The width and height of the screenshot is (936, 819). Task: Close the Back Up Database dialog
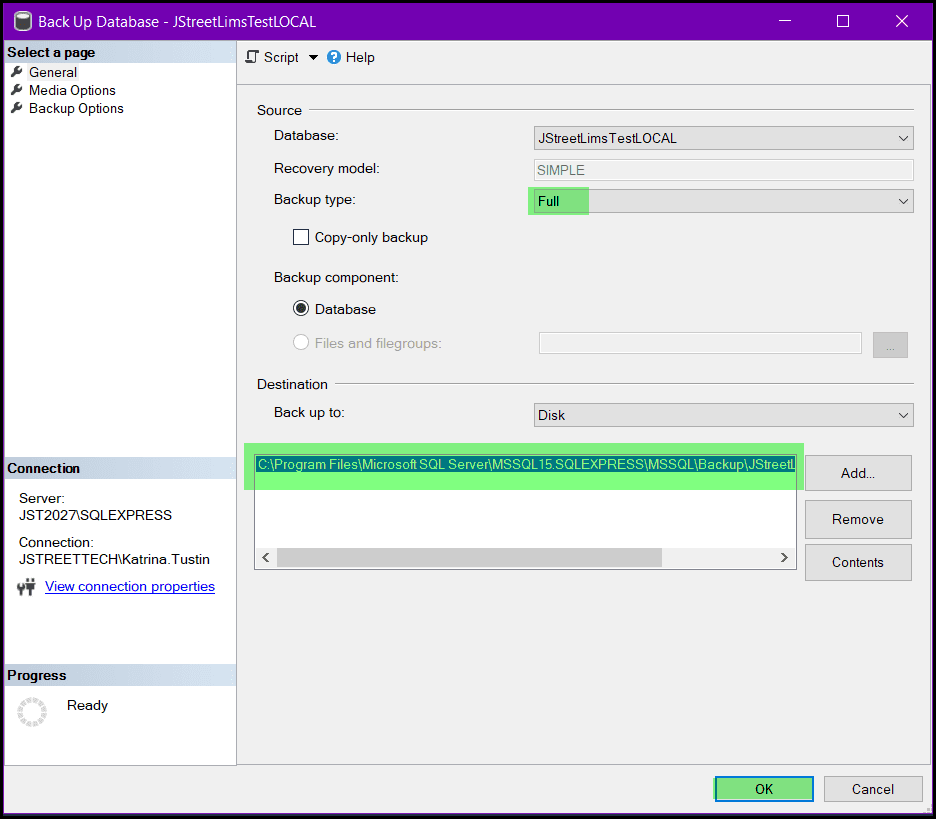point(902,21)
